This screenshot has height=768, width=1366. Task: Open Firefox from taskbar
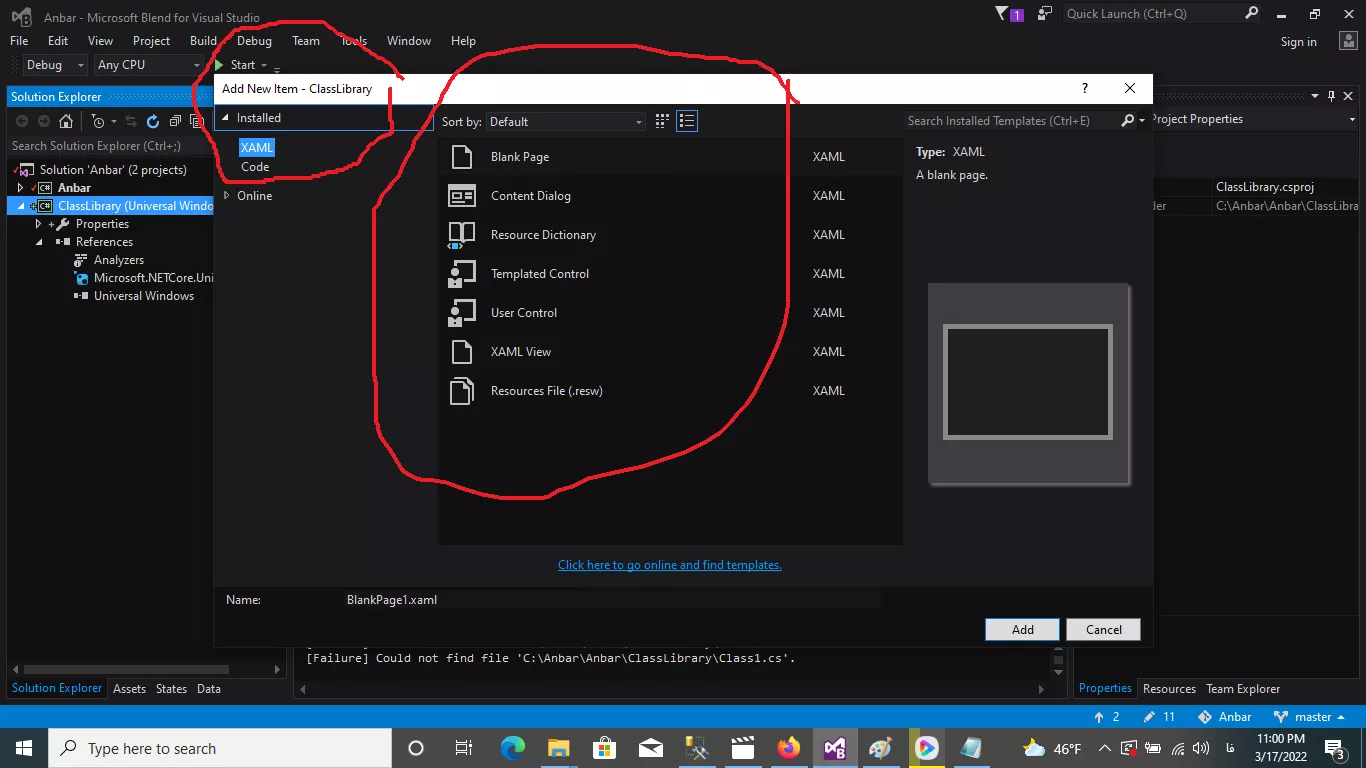coord(789,748)
